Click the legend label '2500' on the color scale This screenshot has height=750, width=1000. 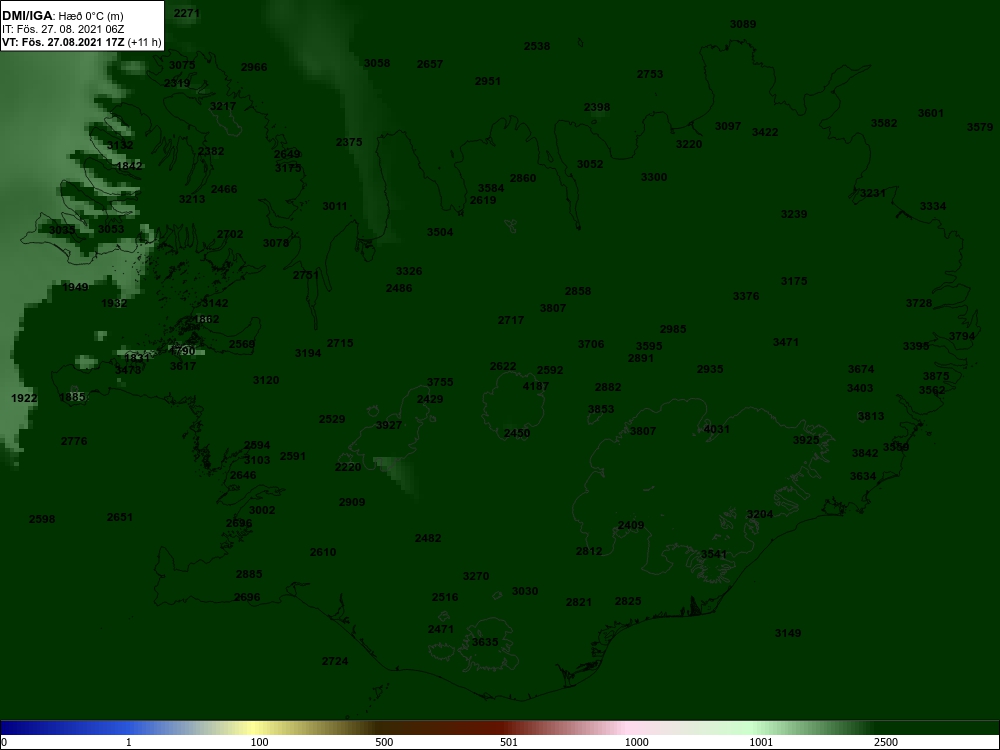[x=886, y=742]
